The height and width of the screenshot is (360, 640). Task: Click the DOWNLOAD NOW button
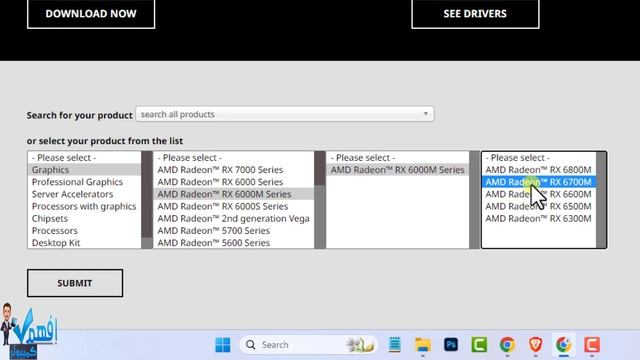91,14
